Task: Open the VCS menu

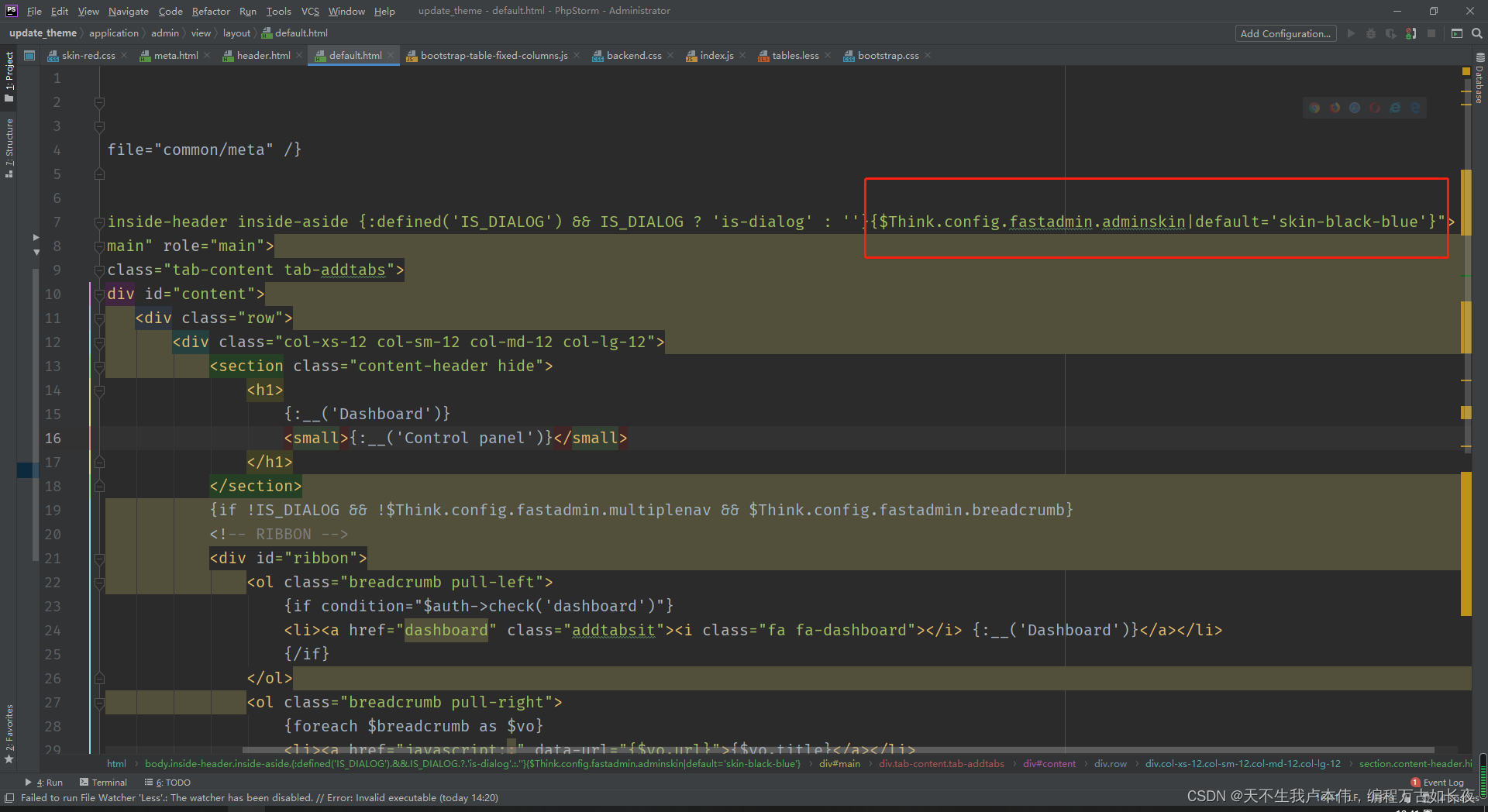Action: coord(309,11)
